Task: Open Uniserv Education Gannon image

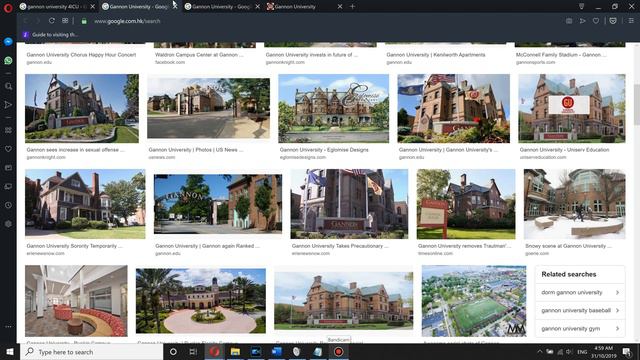Action: coord(571,108)
